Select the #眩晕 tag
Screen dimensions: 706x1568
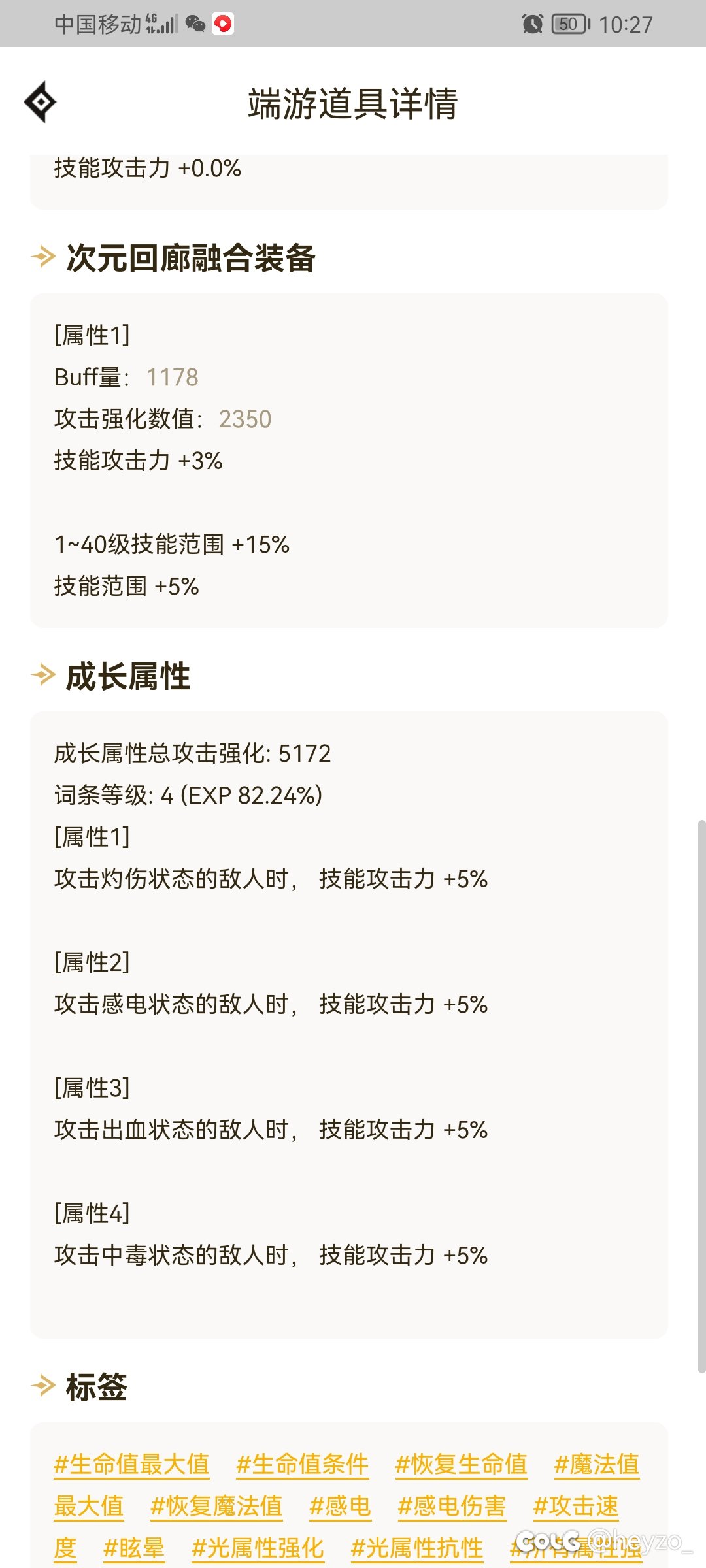(x=134, y=1548)
